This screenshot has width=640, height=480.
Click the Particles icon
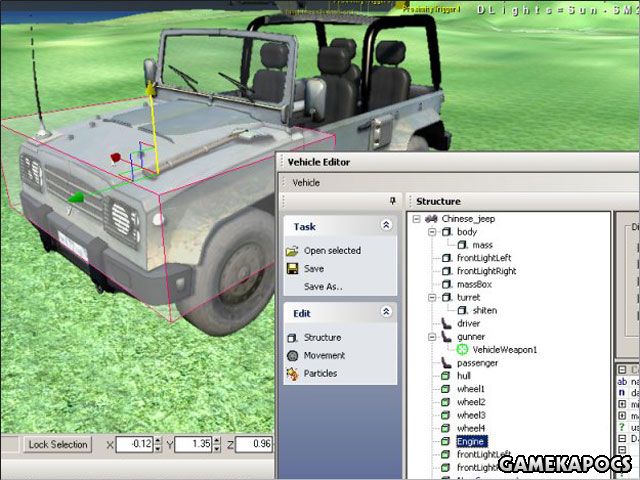[x=292, y=373]
